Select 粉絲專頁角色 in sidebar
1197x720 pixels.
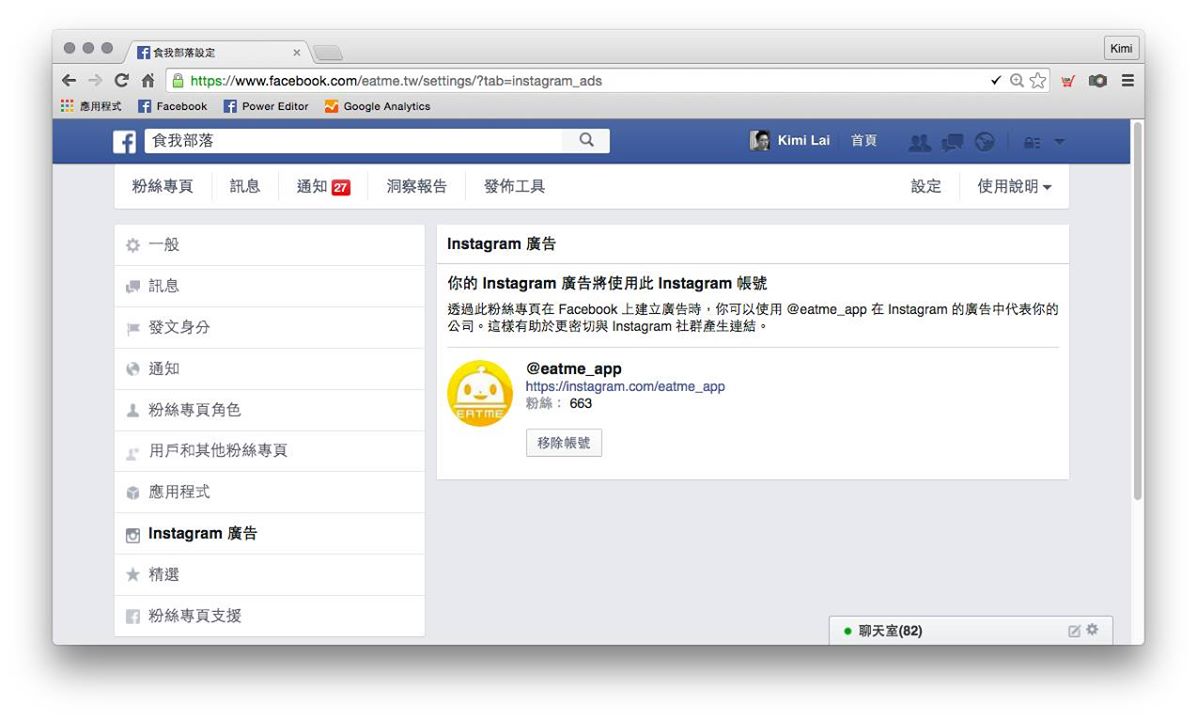pos(269,410)
